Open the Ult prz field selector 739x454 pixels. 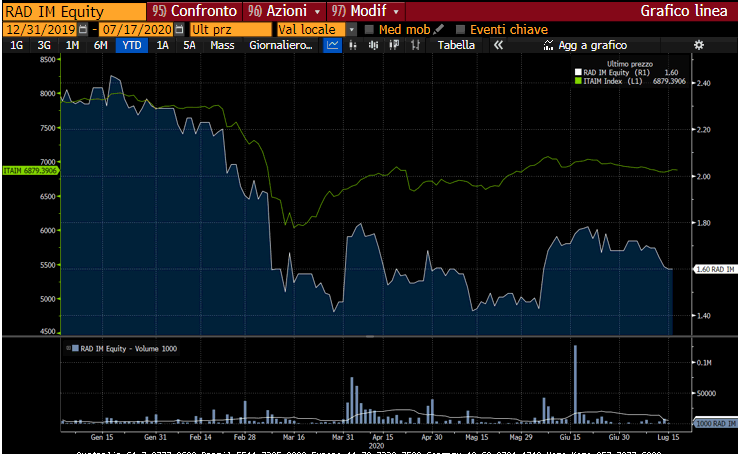[x=230, y=30]
